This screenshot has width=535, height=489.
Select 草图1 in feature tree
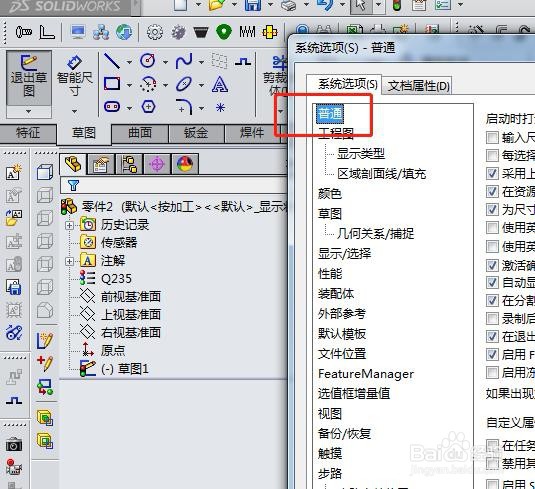125,369
